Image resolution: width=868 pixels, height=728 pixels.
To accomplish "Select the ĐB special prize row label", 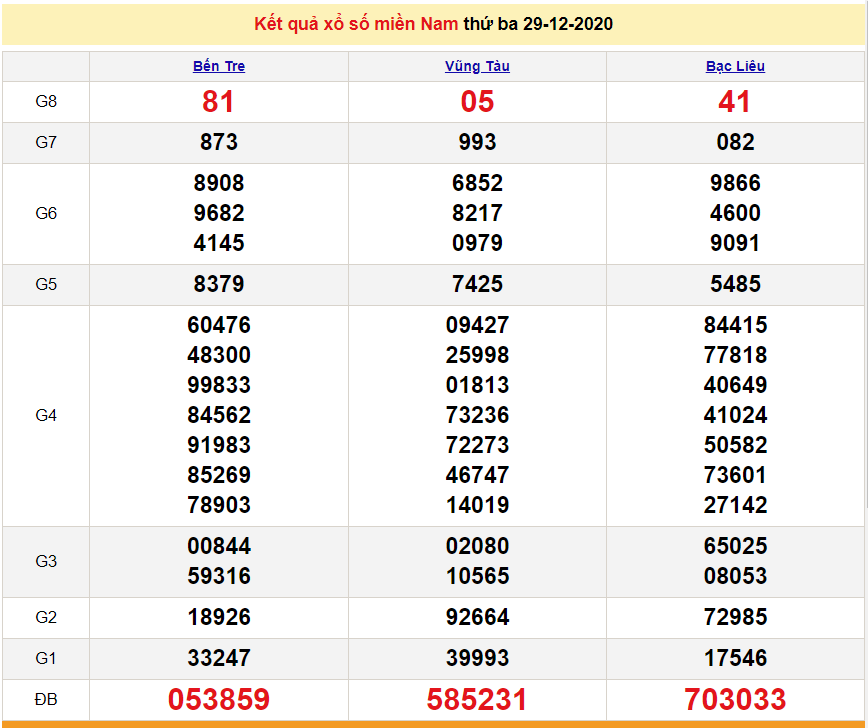I will [x=46, y=699].
